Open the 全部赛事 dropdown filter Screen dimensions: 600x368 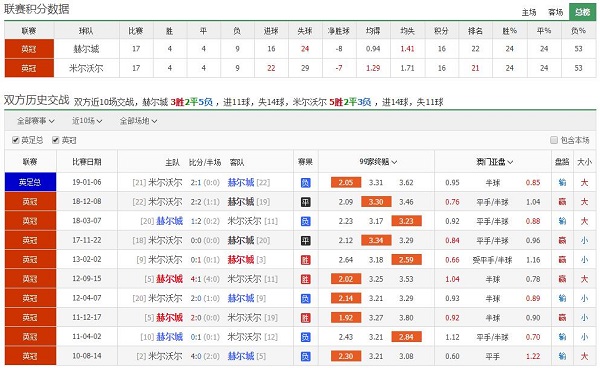click(35, 121)
